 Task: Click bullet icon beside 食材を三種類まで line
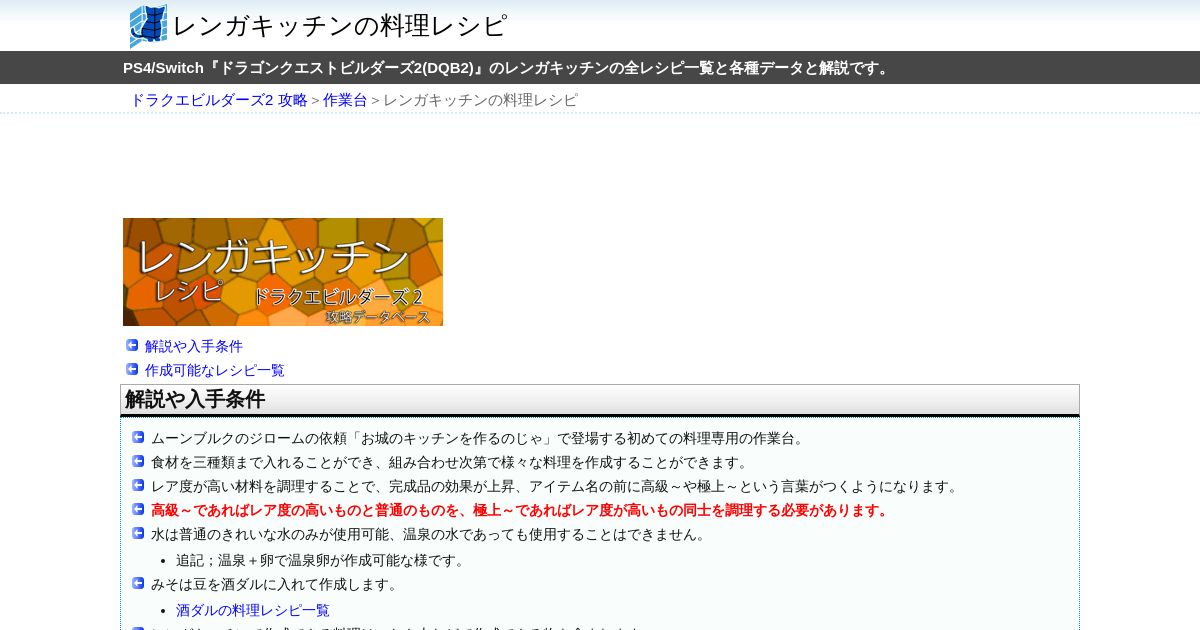pyautogui.click(x=138, y=461)
